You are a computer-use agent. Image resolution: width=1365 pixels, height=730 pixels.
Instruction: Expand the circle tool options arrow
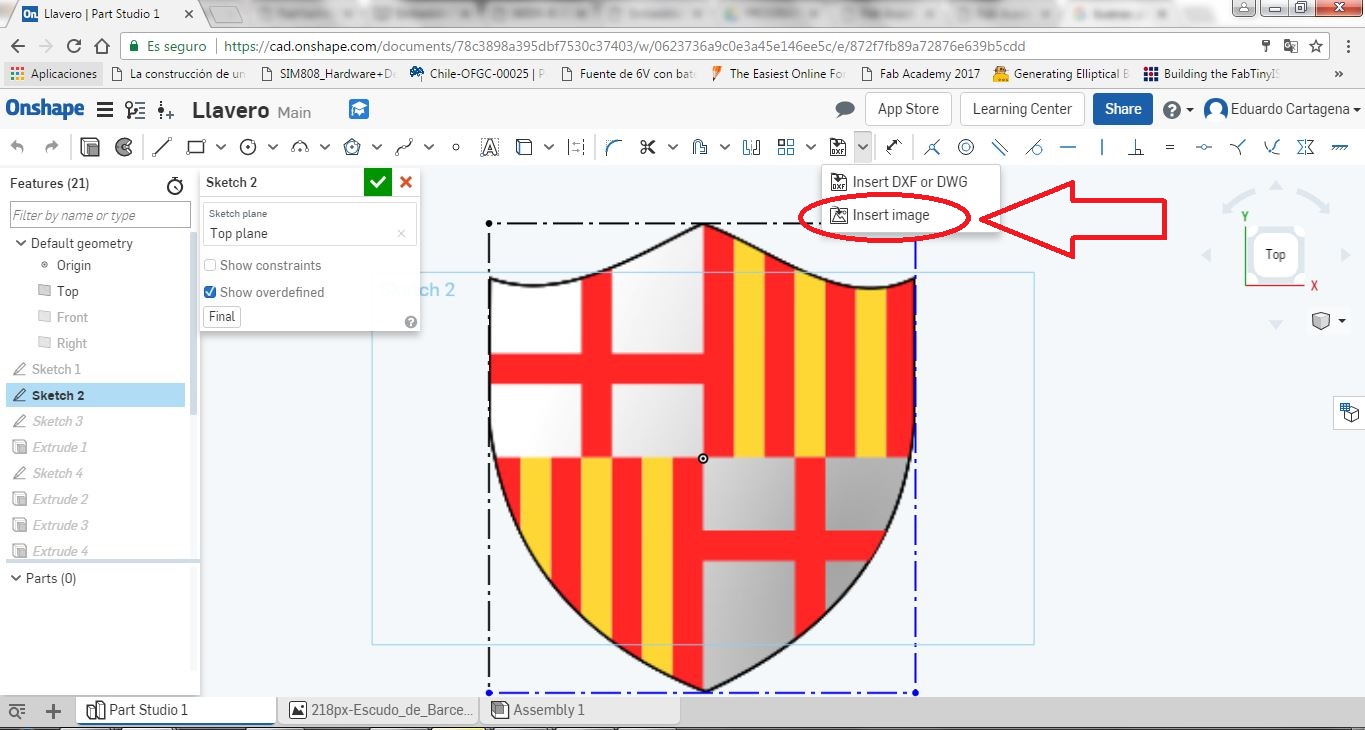273,147
